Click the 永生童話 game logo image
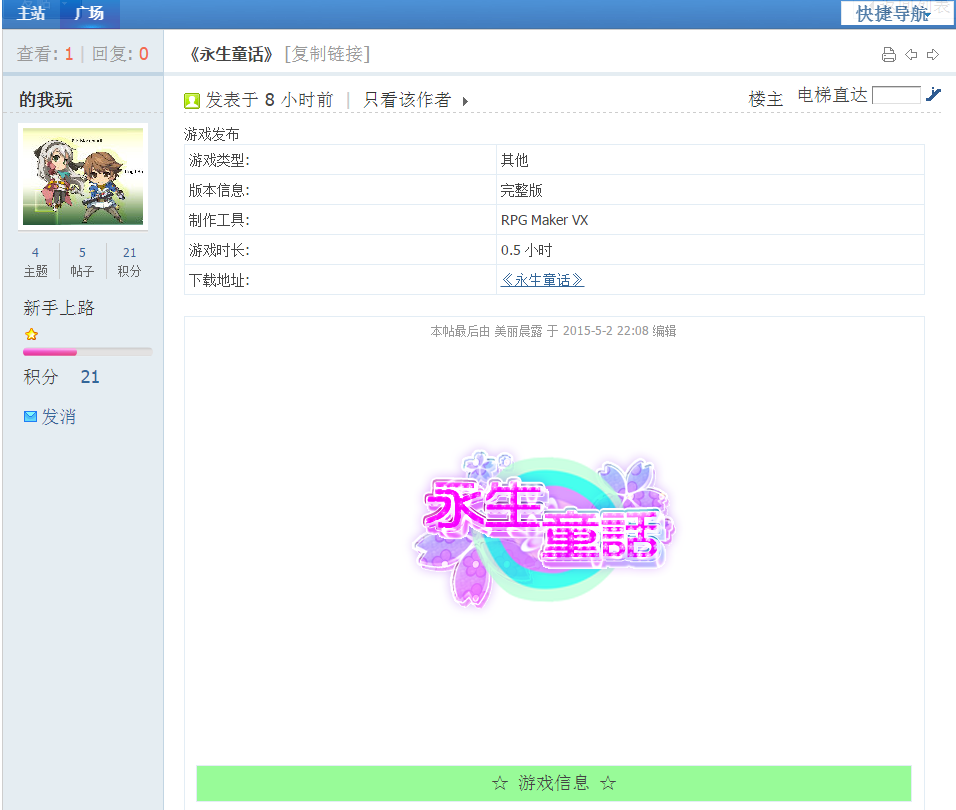Viewport: 956px width, 810px height. pos(544,528)
